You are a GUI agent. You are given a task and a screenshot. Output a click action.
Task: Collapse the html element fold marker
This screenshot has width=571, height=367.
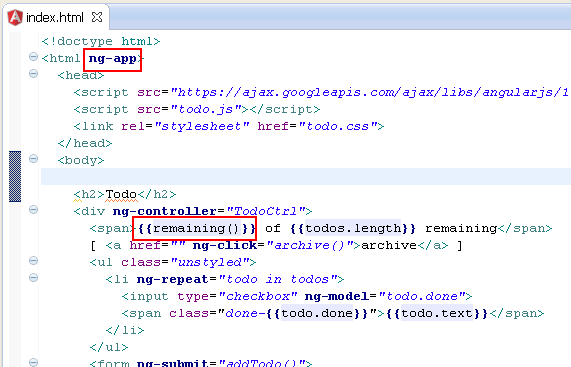(x=33, y=57)
